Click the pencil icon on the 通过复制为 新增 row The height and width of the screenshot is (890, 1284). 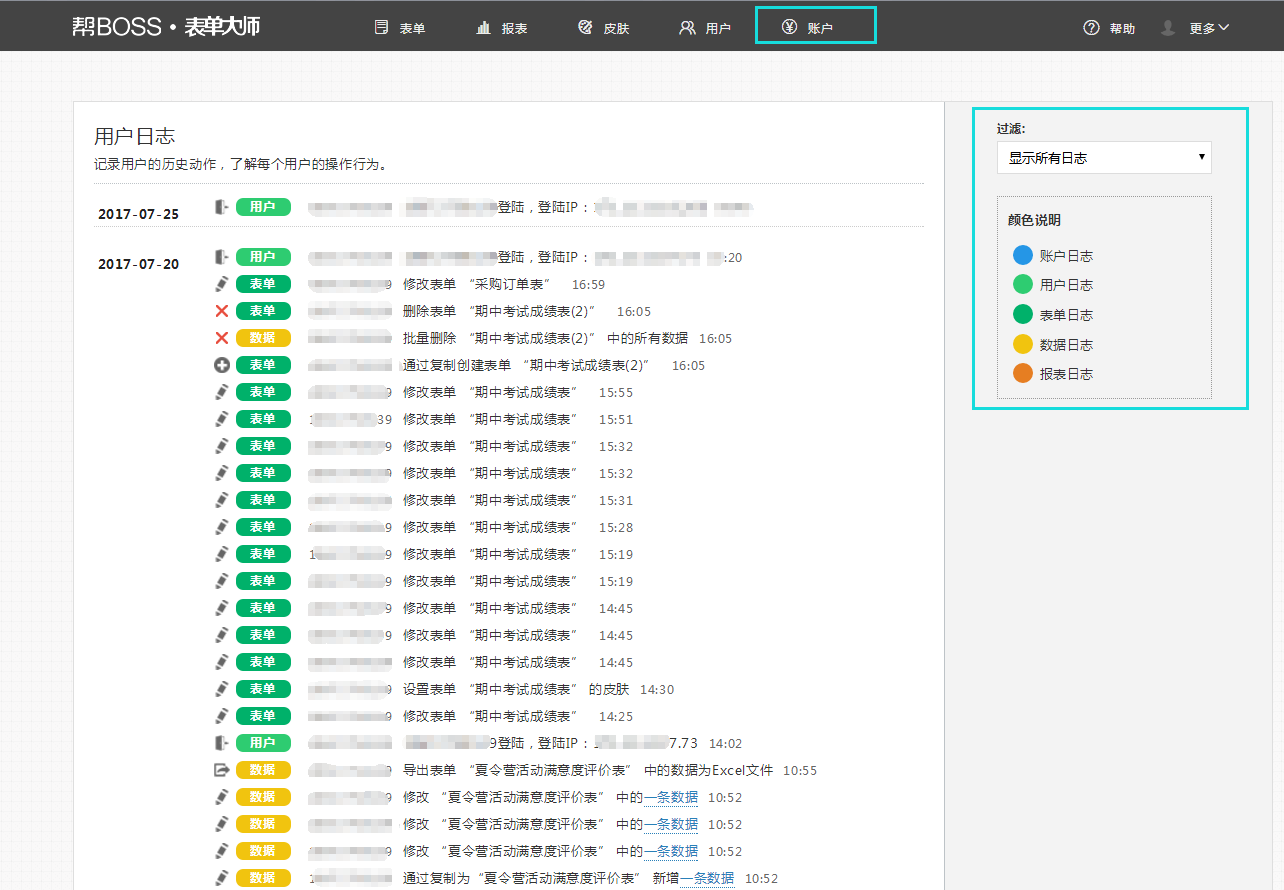[x=222, y=878]
